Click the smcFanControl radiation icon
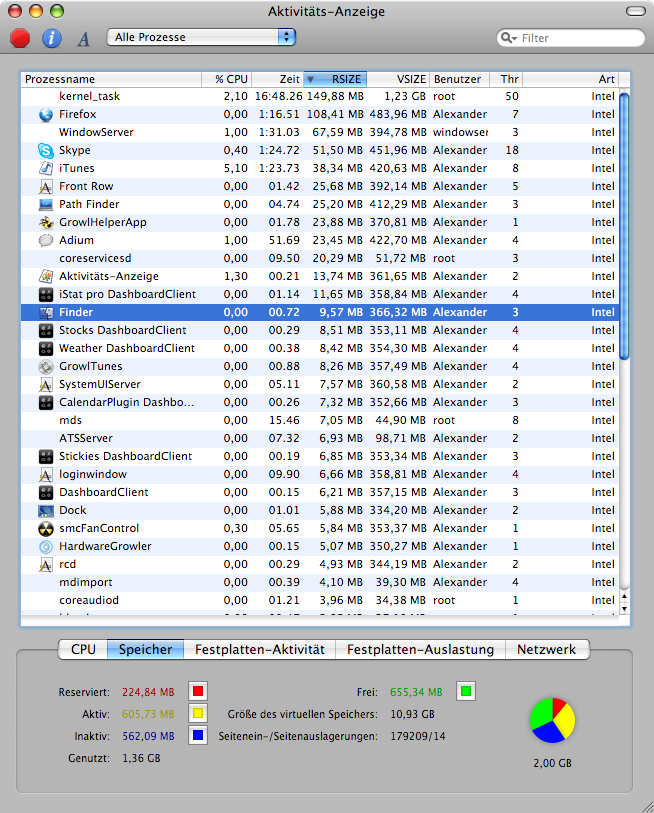 coord(46,528)
